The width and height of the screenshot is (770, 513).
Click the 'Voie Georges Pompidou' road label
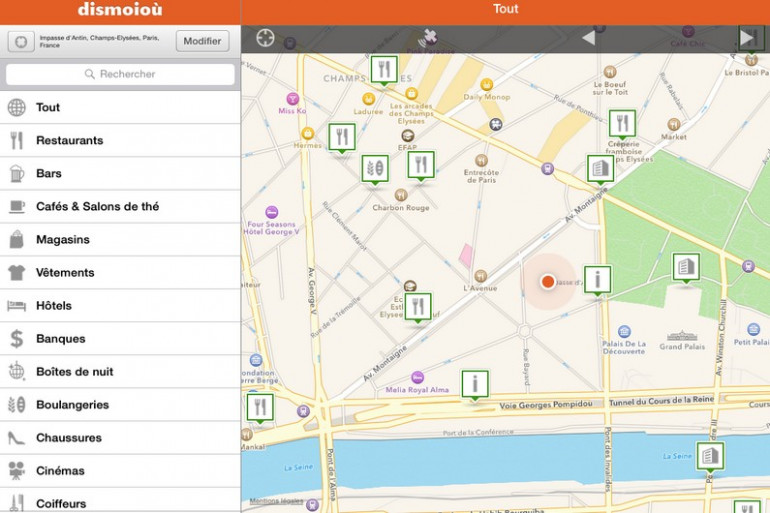[x=546, y=405]
